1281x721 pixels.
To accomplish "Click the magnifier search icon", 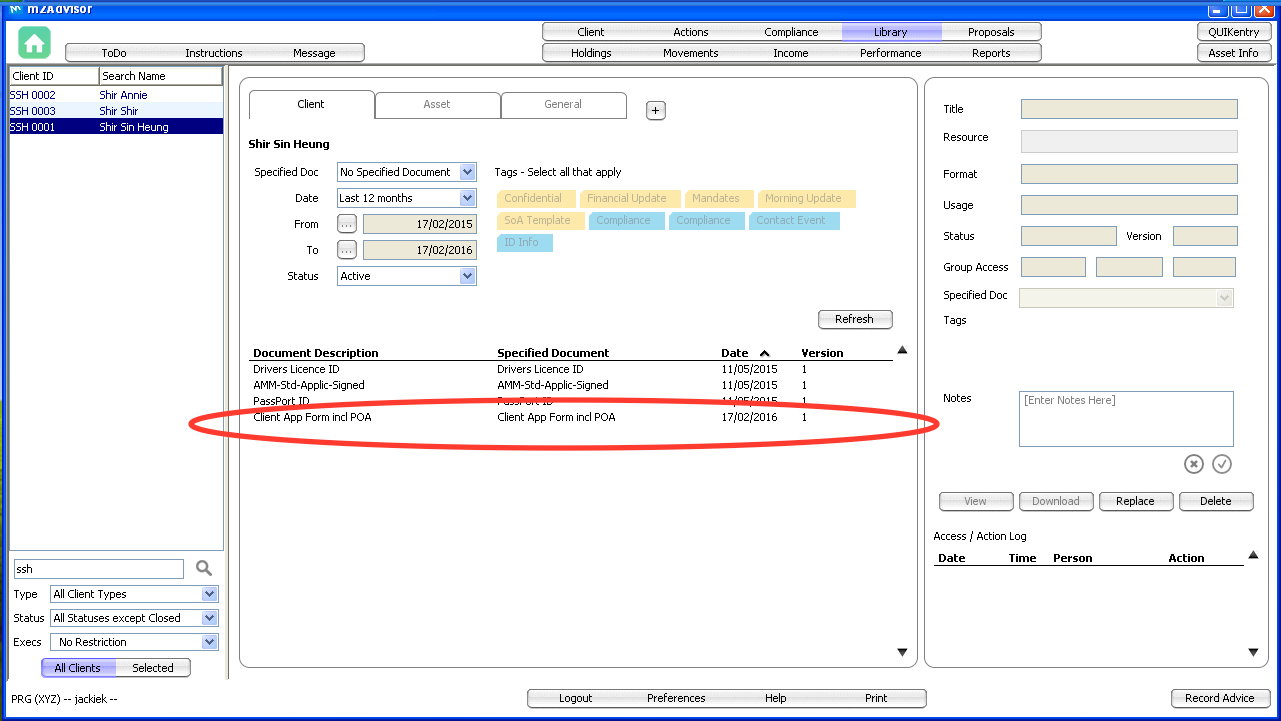I will coord(204,569).
